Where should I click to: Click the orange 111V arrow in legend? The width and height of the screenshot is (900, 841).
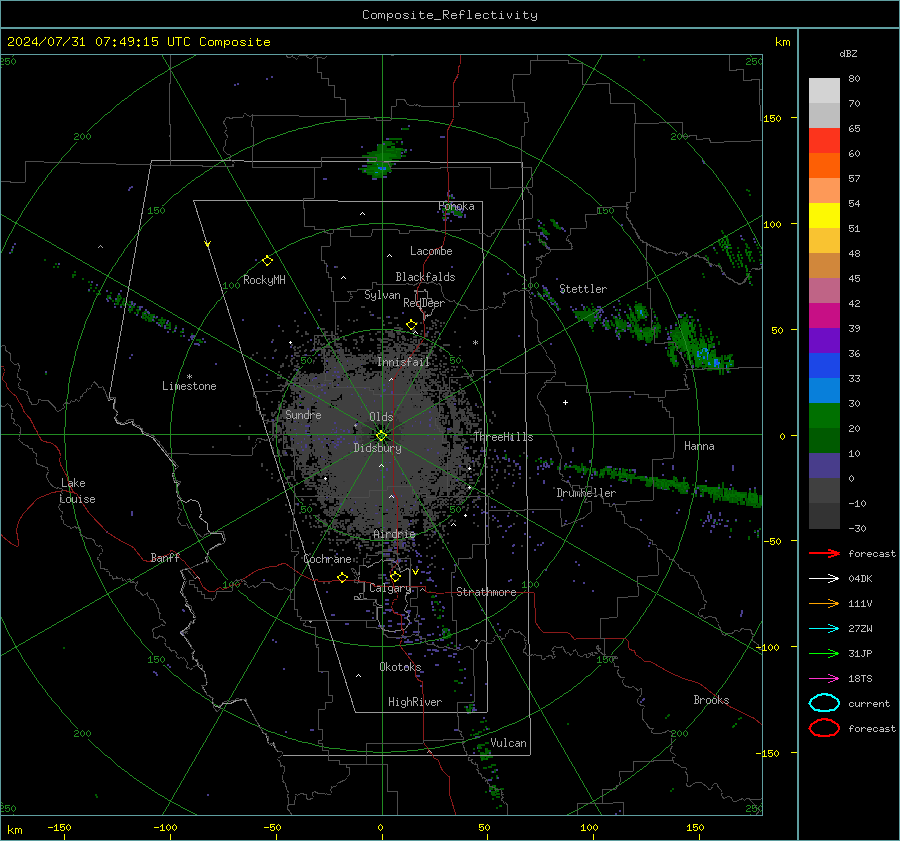[824, 603]
